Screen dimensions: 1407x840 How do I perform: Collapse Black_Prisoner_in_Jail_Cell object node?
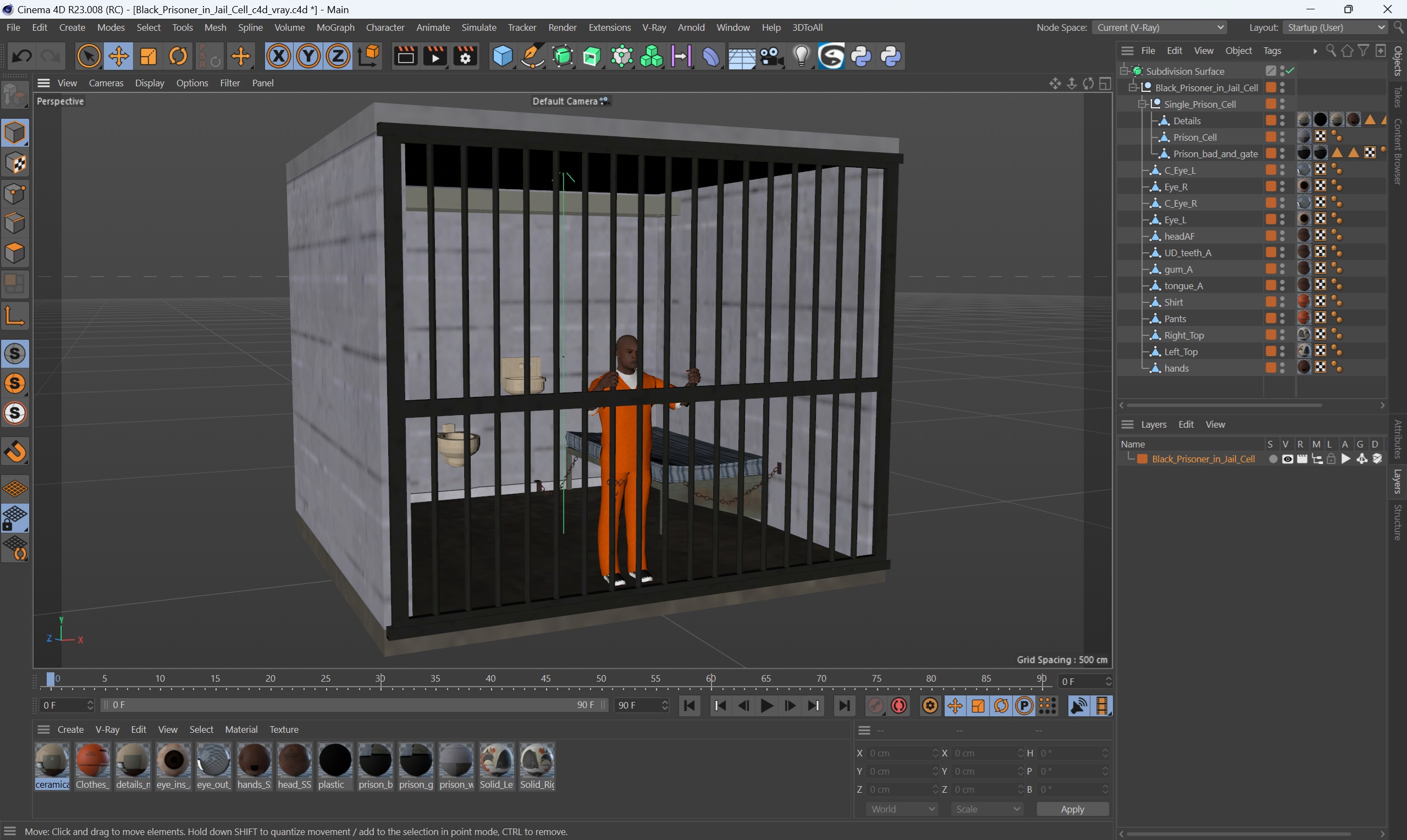click(1133, 87)
